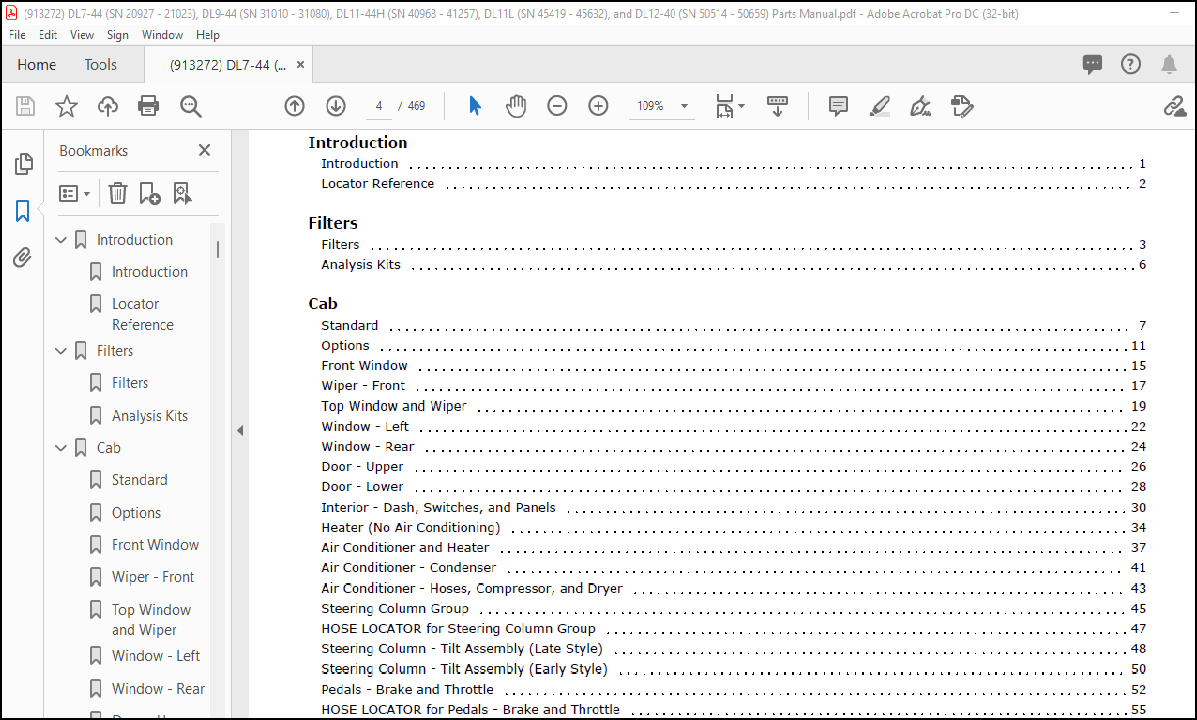This screenshot has height=720, width=1197.
Task: Choose the selection arrow tool
Action: [x=475, y=106]
